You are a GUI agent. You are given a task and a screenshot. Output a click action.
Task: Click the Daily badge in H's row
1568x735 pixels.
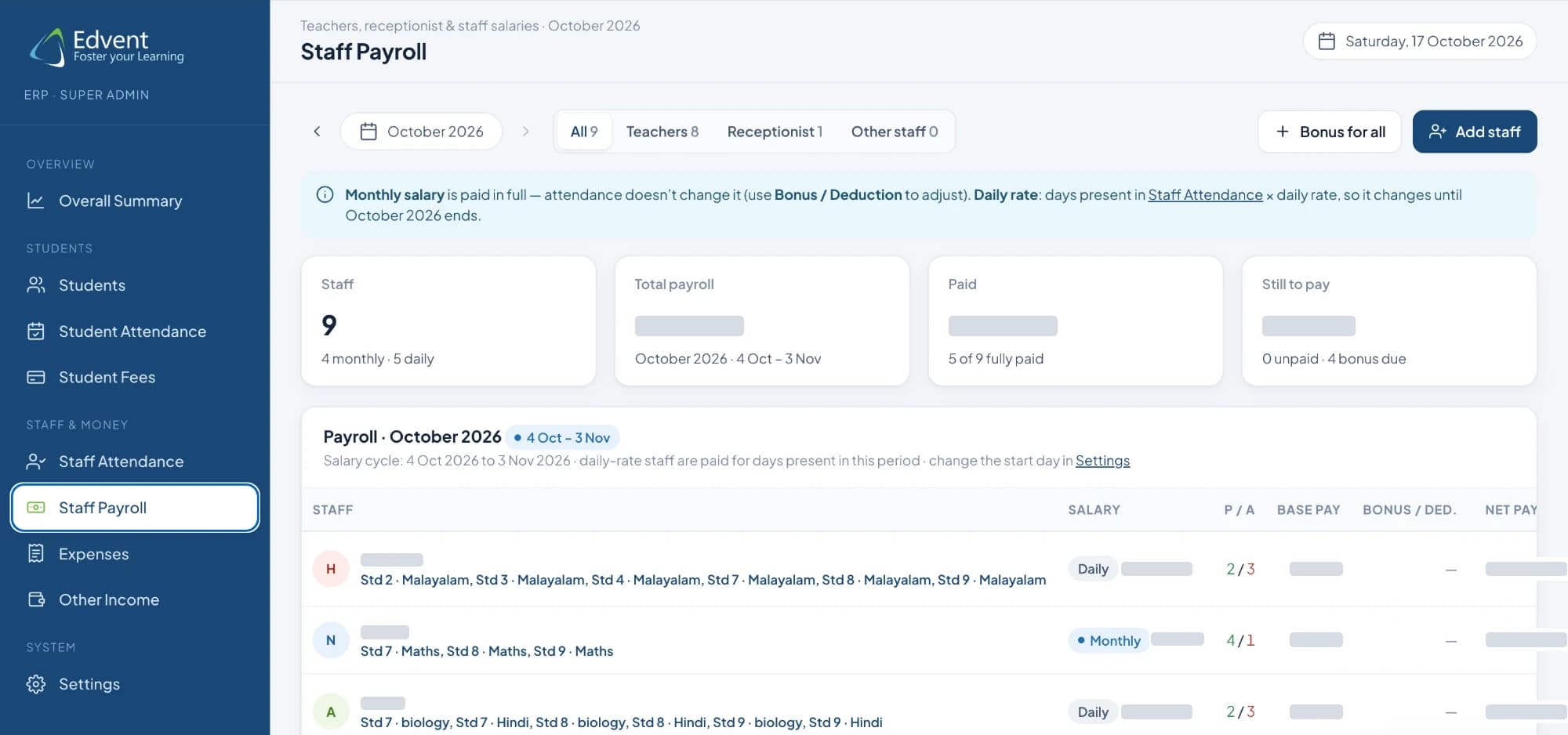pyautogui.click(x=1093, y=569)
